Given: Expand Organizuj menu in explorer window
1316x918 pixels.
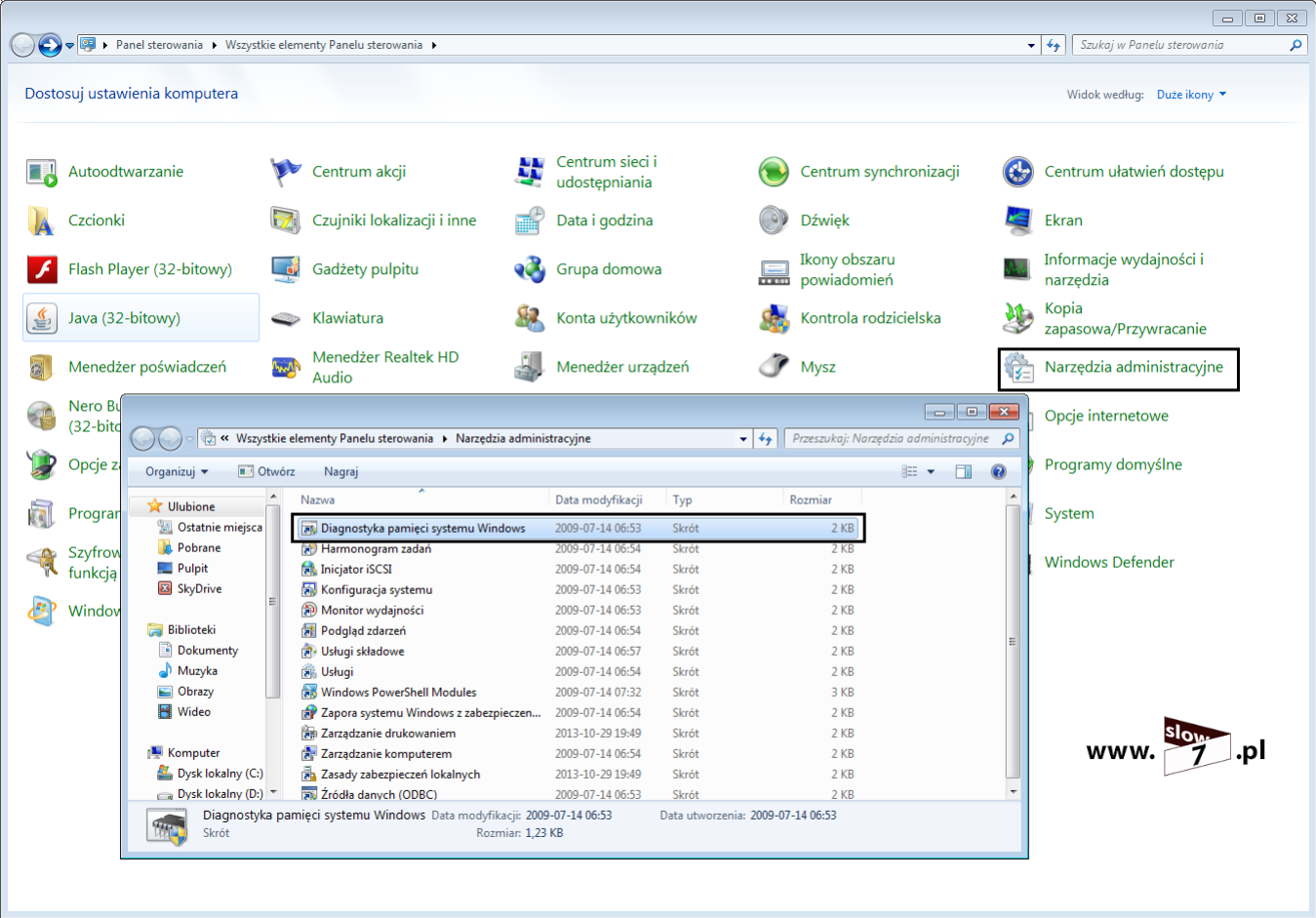Looking at the screenshot, I should point(177,471).
